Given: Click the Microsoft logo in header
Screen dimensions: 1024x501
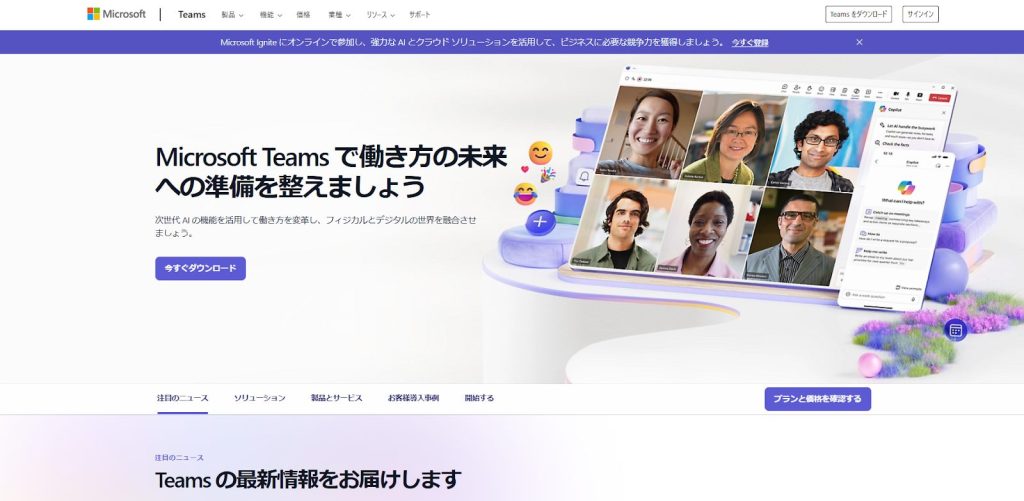Looking at the screenshot, I should 116,14.
